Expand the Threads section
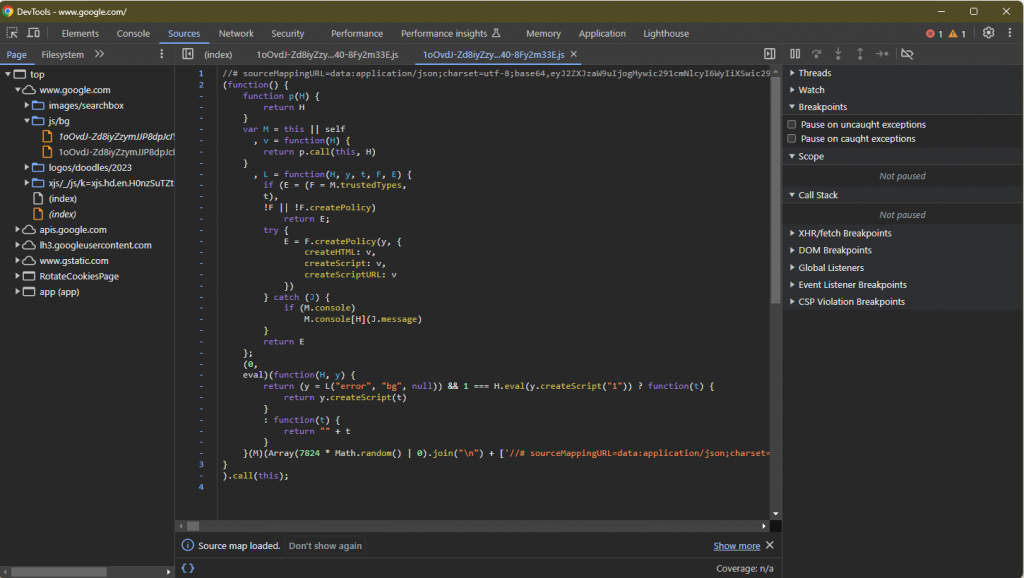Image resolution: width=1024 pixels, height=578 pixels. (814, 73)
